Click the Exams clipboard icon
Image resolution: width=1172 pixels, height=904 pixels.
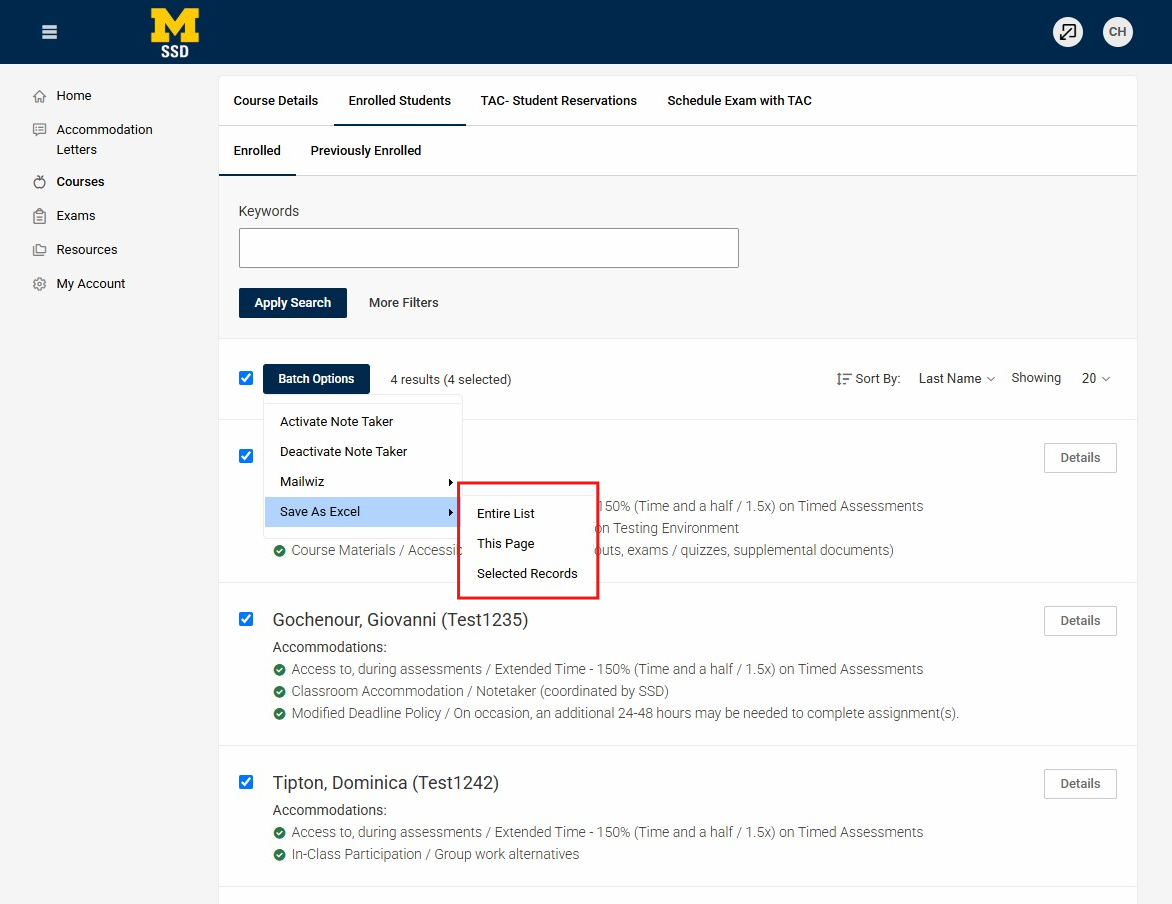pos(40,216)
